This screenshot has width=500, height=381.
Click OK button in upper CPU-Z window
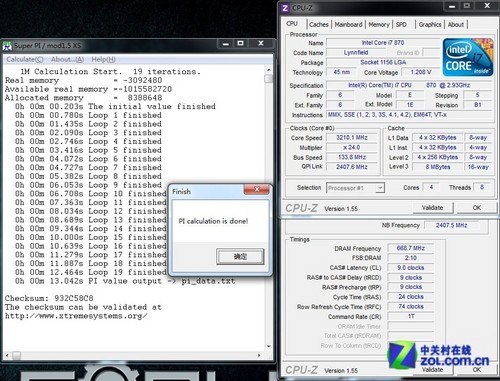click(x=477, y=208)
